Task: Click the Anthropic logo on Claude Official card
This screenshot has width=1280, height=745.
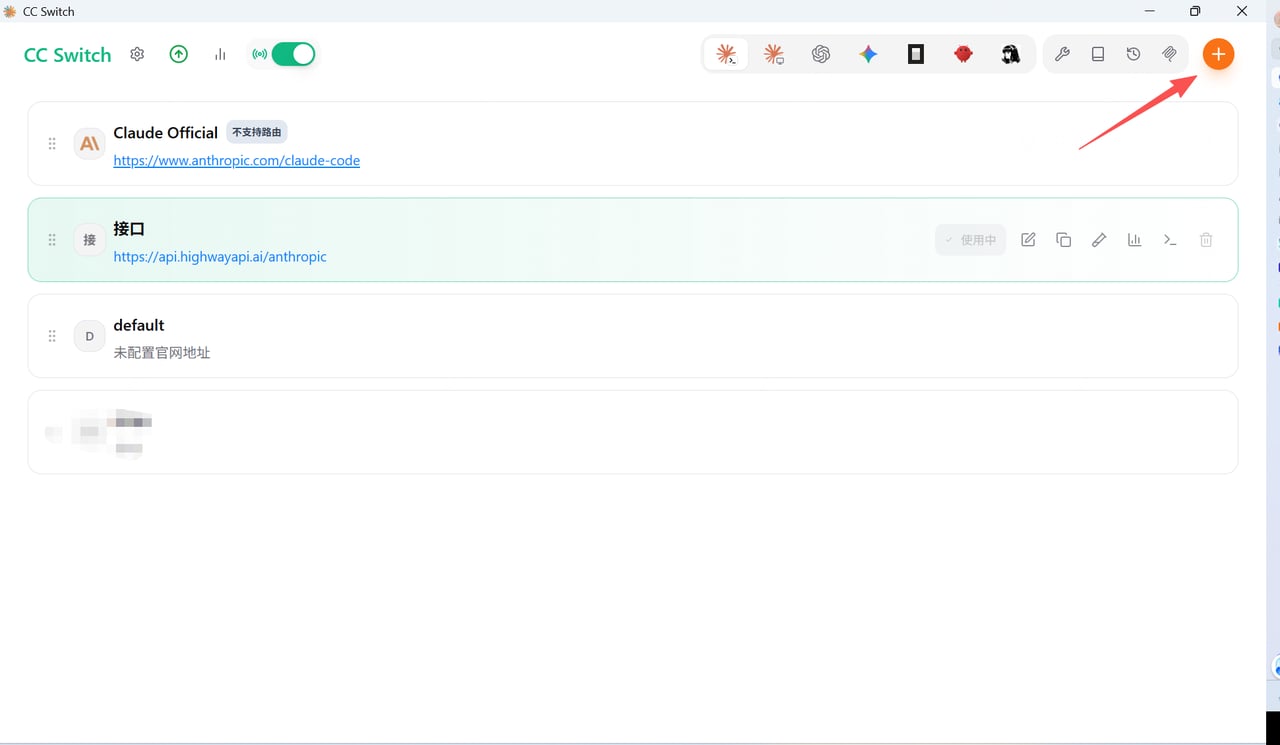Action: coord(90,144)
